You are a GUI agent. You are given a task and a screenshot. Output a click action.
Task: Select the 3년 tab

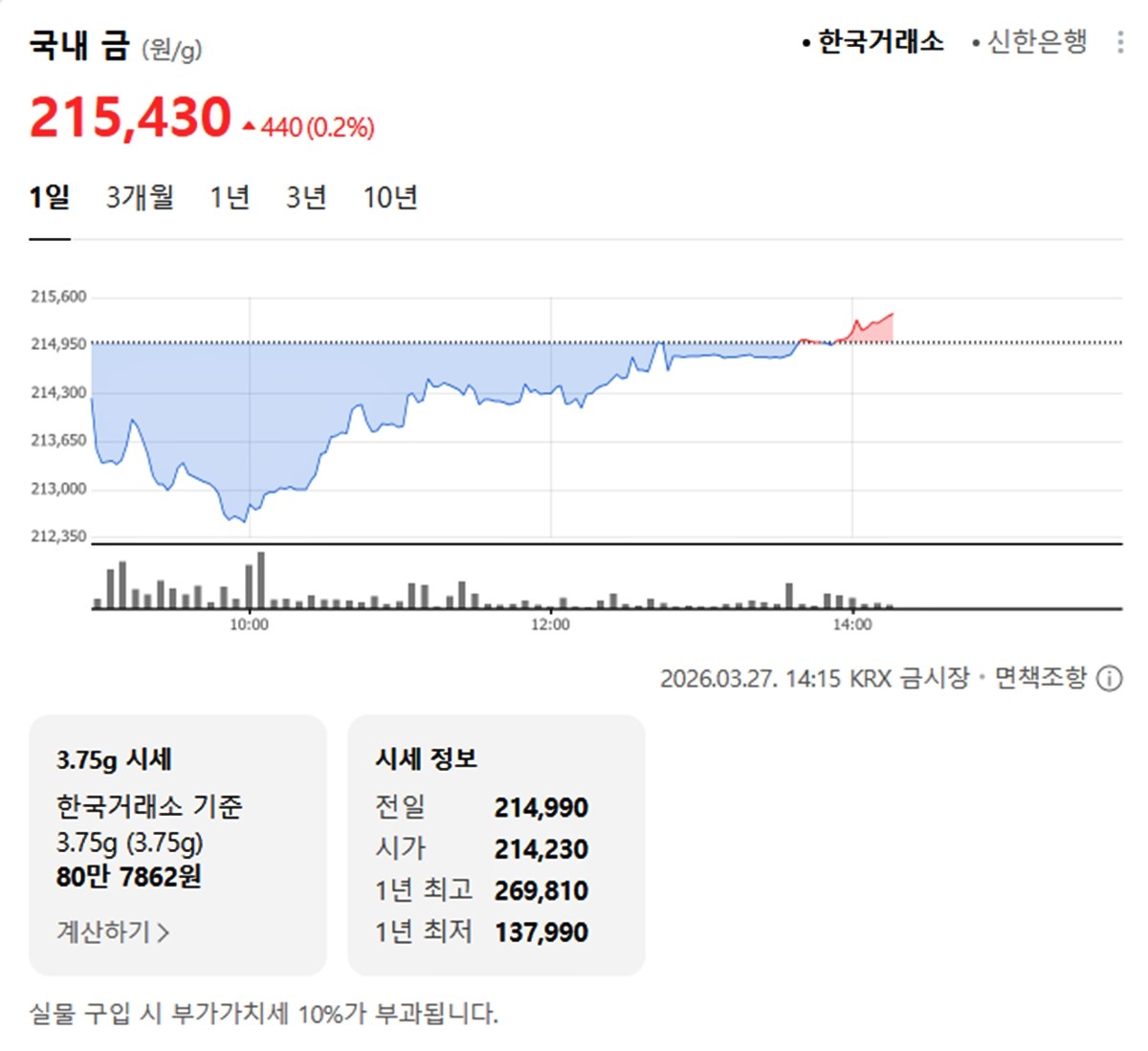pos(306,198)
